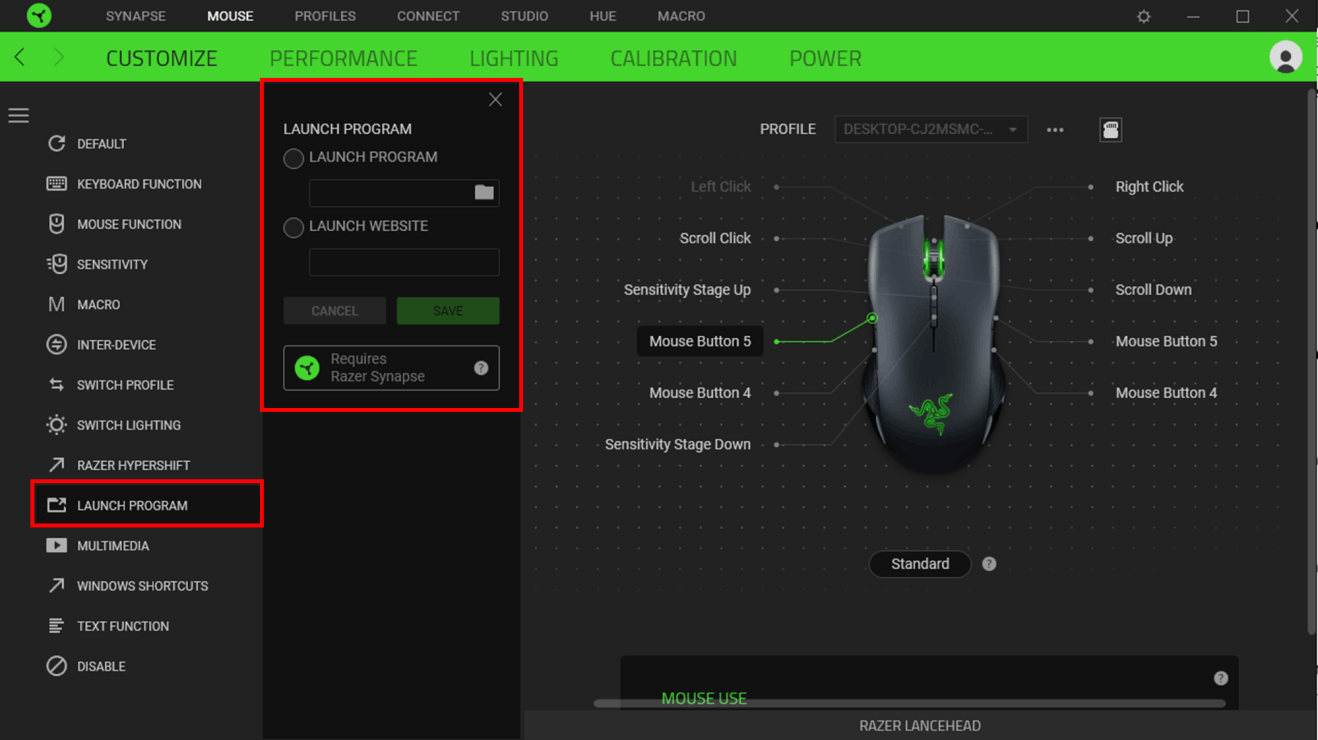Open the Connect top tab

(428, 16)
